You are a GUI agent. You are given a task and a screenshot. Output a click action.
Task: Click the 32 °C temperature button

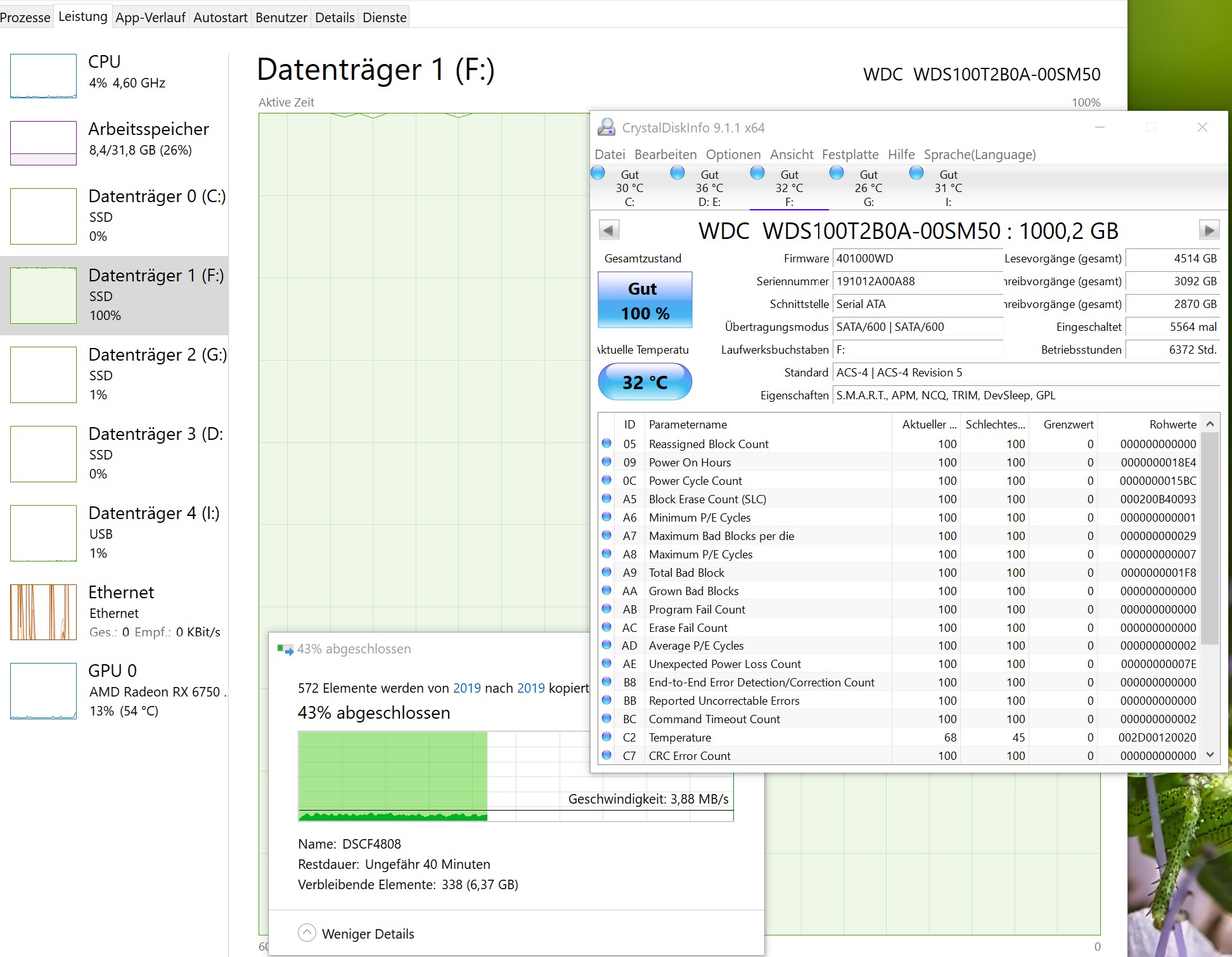pyautogui.click(x=645, y=382)
